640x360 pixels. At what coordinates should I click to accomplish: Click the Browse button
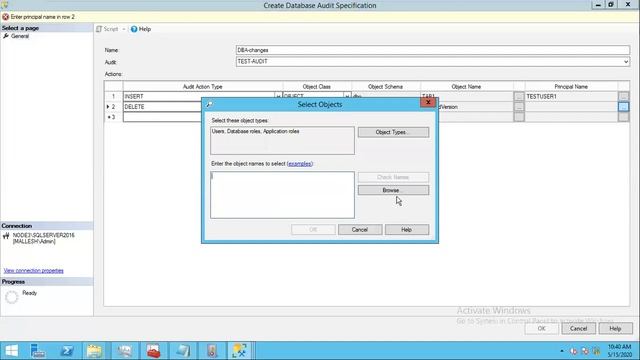point(393,190)
